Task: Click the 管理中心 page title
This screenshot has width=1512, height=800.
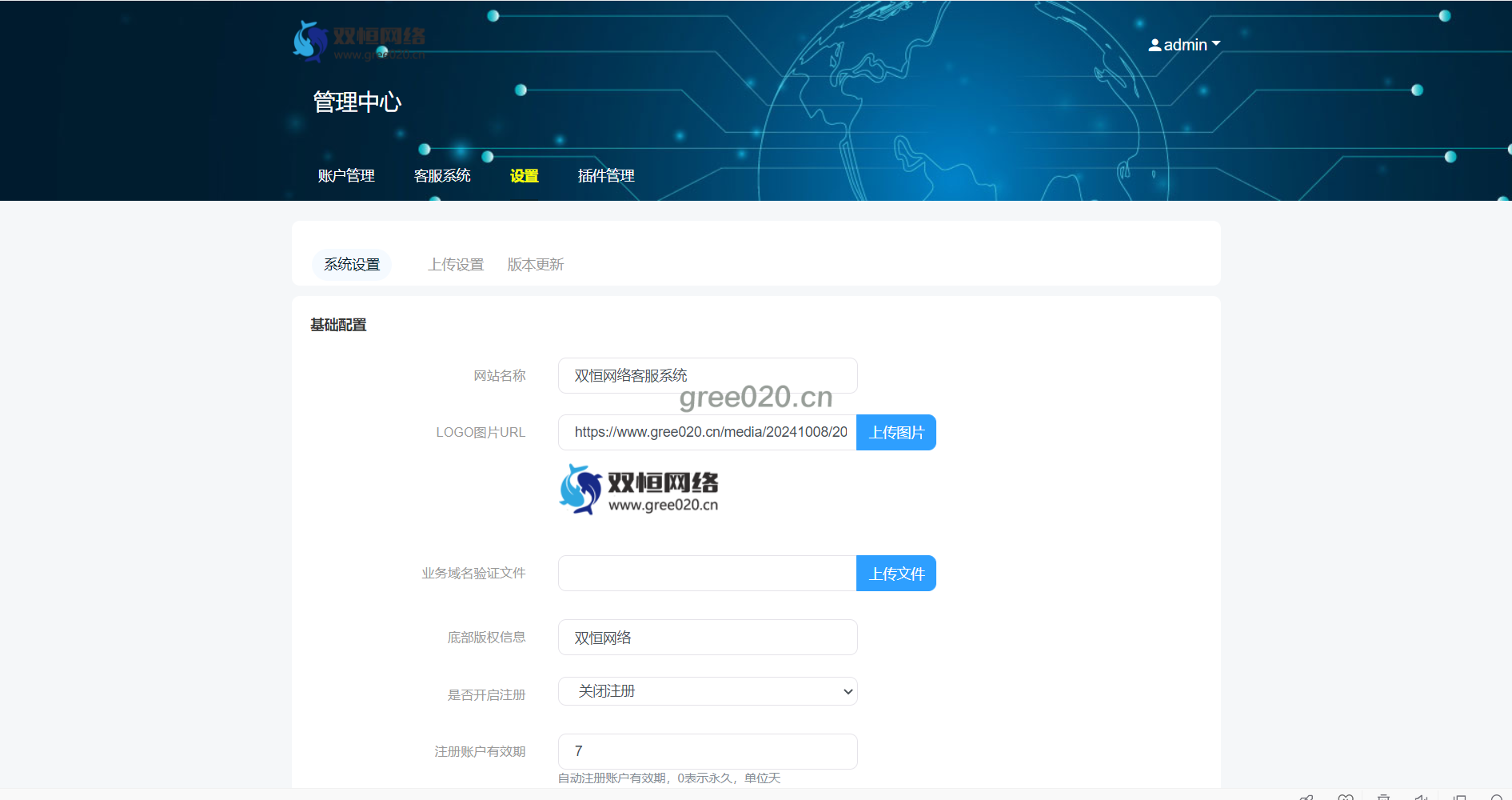Action: coord(357,102)
